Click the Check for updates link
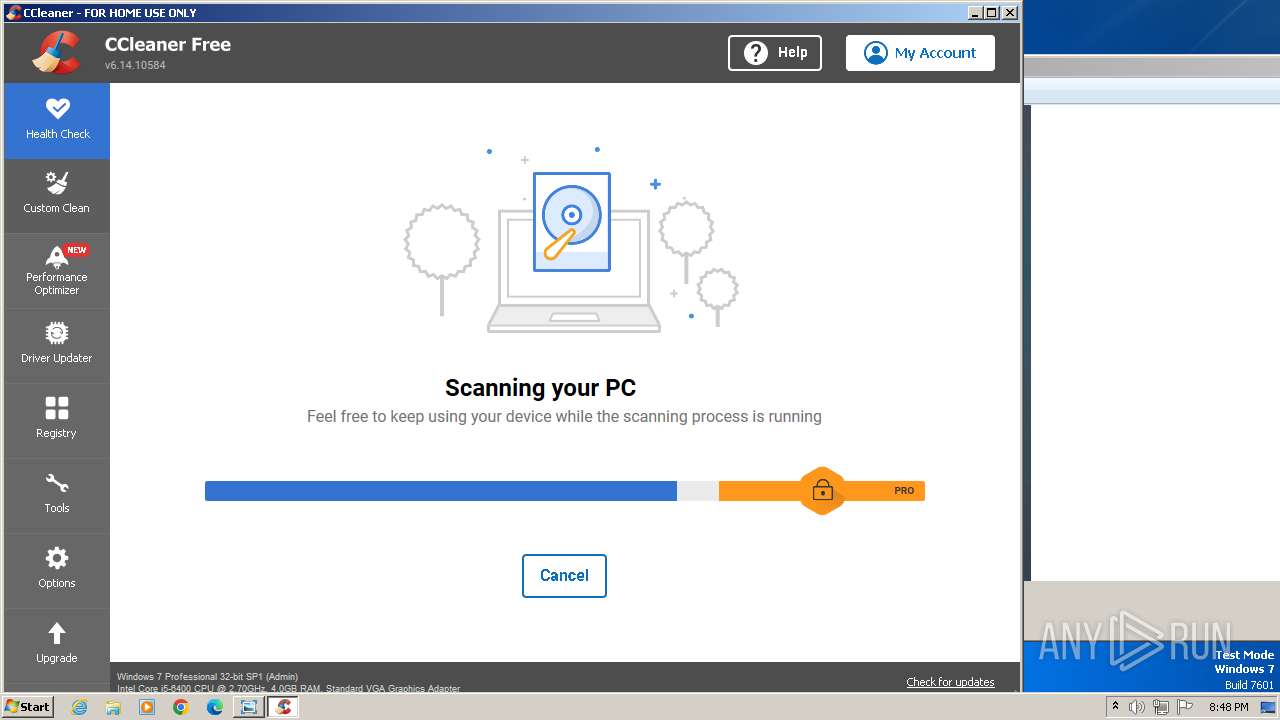This screenshot has height=720, width=1280. (x=950, y=682)
